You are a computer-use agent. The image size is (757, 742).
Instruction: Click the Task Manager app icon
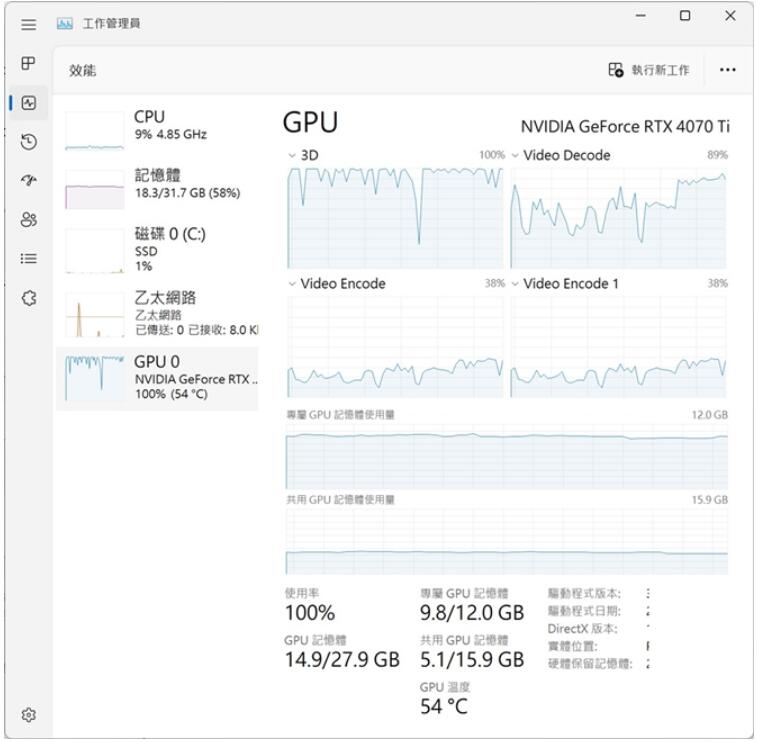[65, 23]
